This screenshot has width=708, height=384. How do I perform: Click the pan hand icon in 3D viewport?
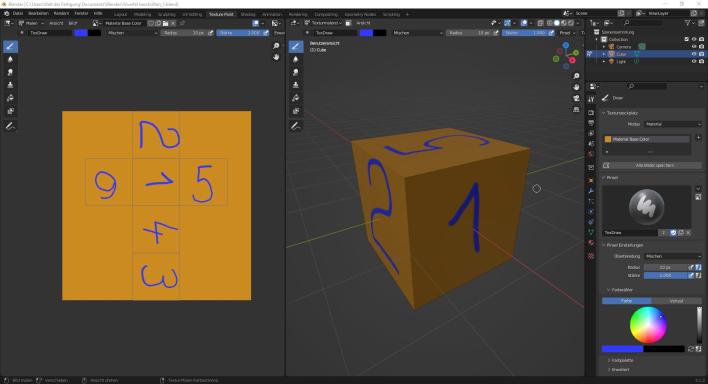coord(576,87)
